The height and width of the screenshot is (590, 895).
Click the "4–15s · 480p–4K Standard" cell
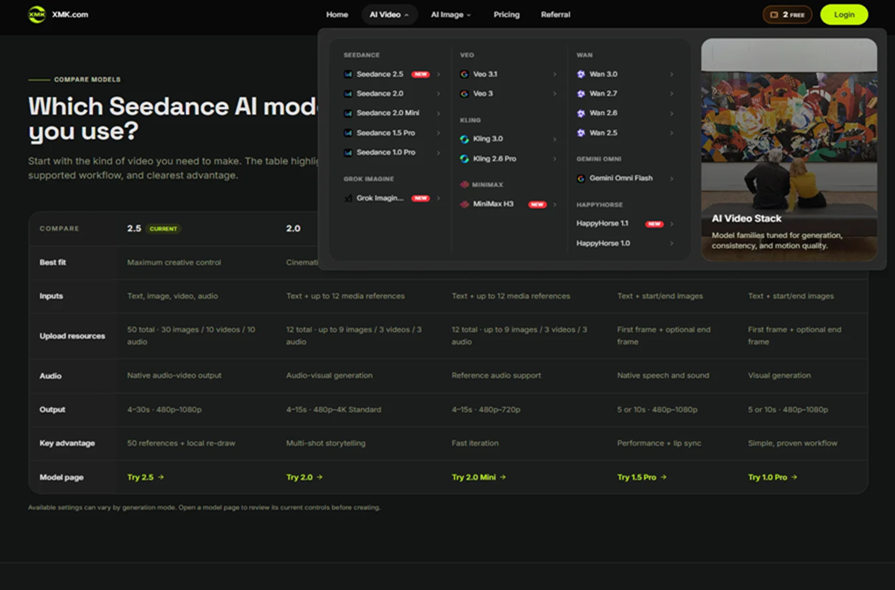pos(333,410)
